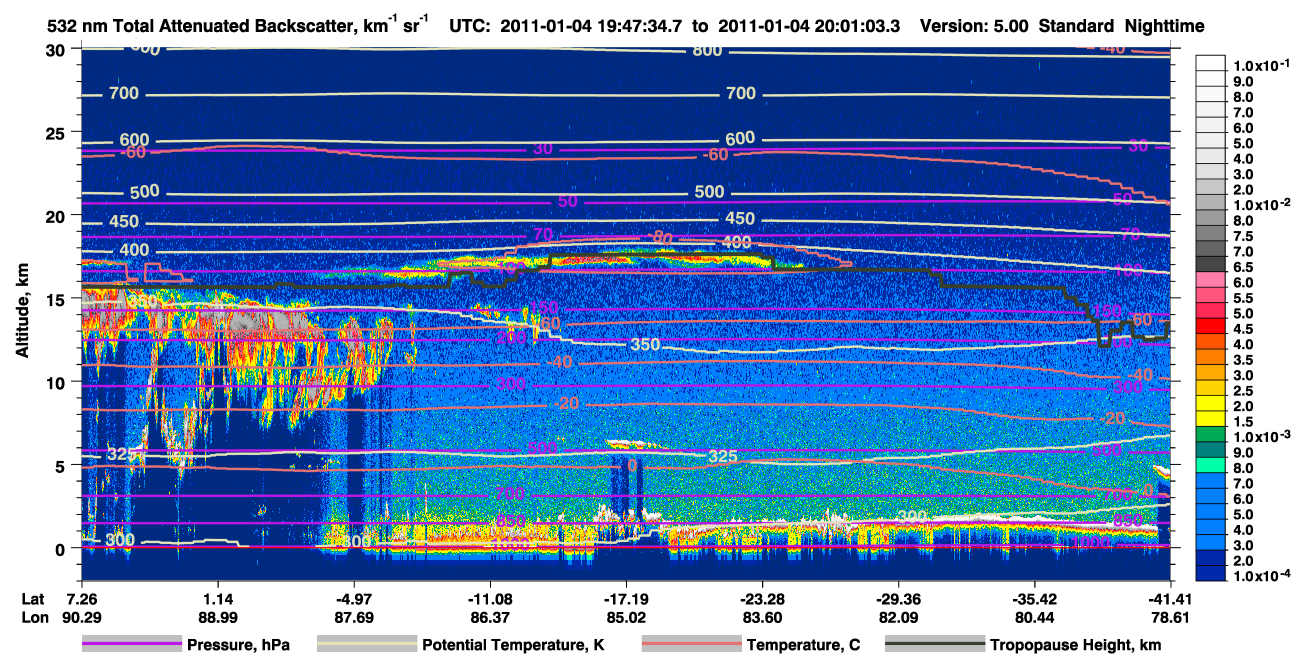Click longitude value 88.99
This screenshot has width=1300, height=667.
click(217, 618)
